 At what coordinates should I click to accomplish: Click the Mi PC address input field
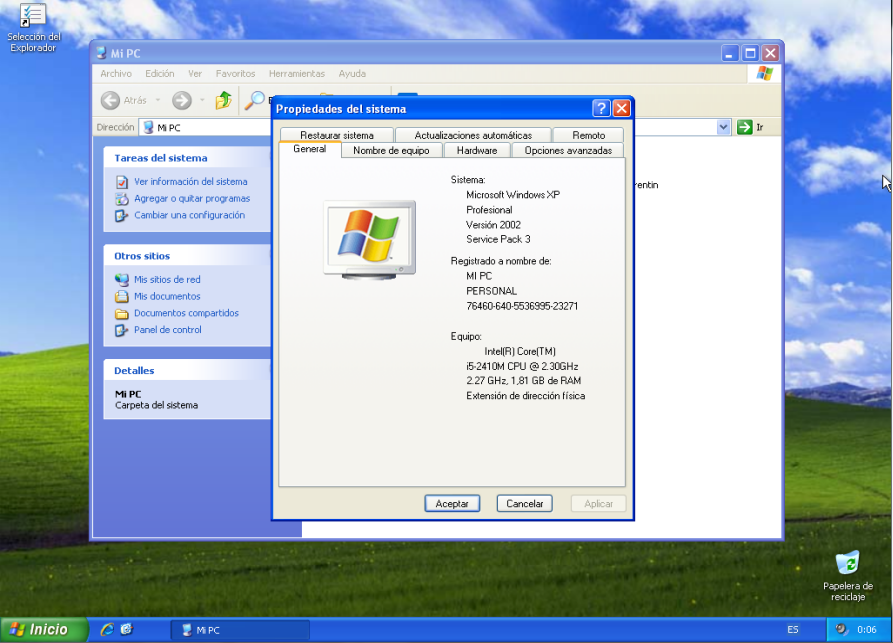point(434,127)
